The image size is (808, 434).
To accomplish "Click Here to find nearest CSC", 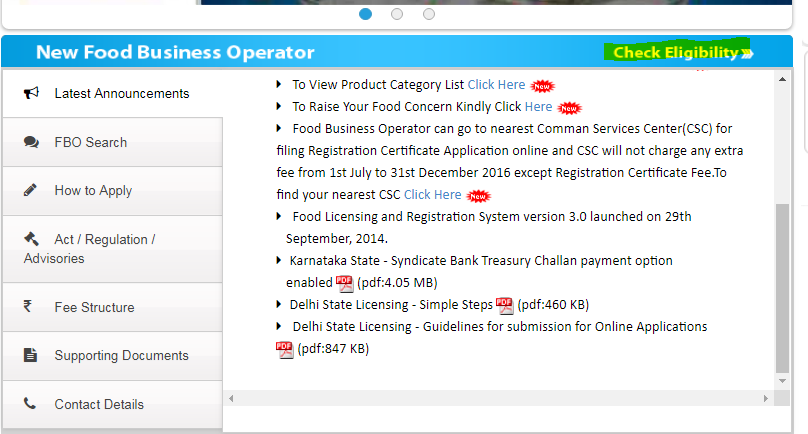I will point(432,194).
